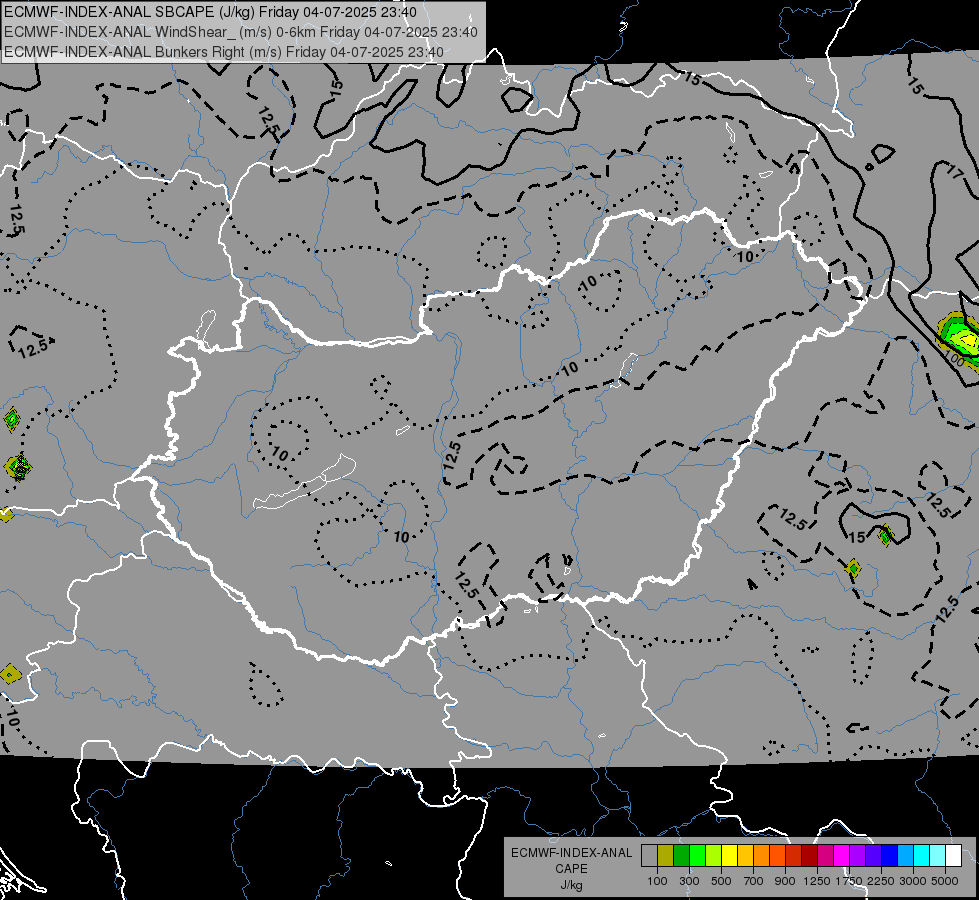The width and height of the screenshot is (979, 900).
Task: Select the dark maroon-red legend swatch
Action: [810, 856]
